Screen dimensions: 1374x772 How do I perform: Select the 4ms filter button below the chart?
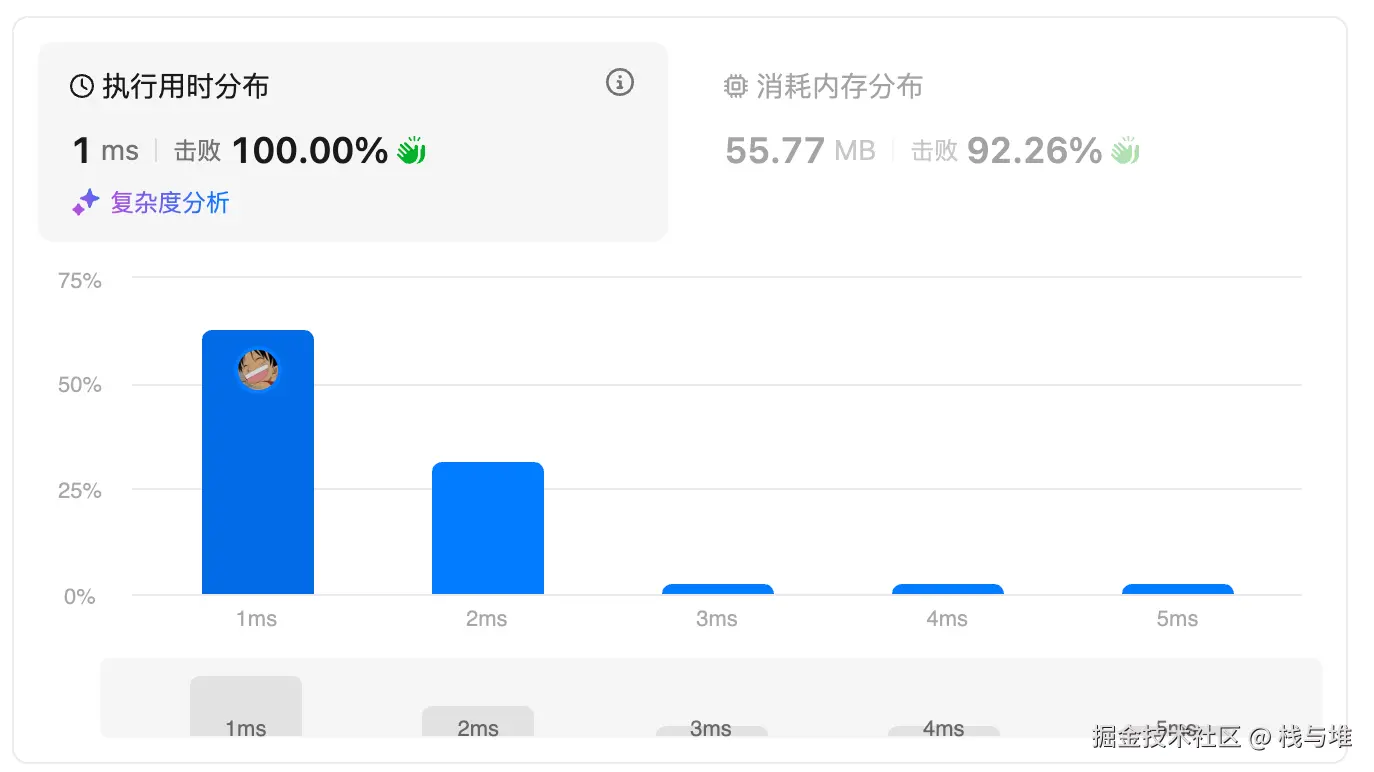[943, 728]
